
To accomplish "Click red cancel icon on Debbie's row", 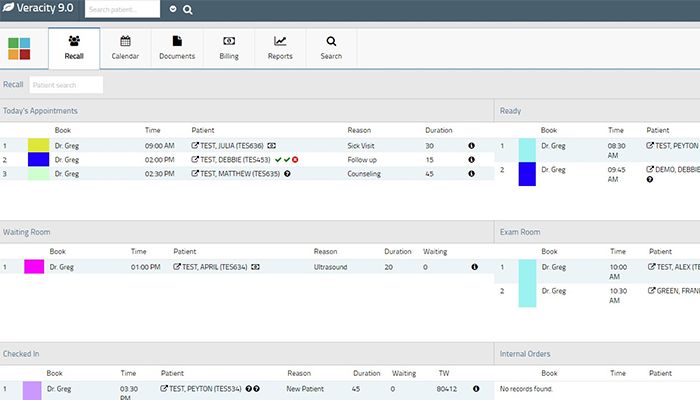I will point(295,159).
